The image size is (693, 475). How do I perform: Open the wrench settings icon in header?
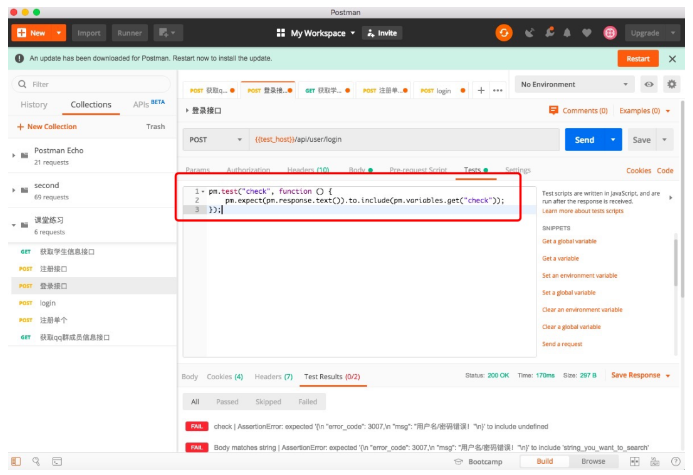coord(549,32)
